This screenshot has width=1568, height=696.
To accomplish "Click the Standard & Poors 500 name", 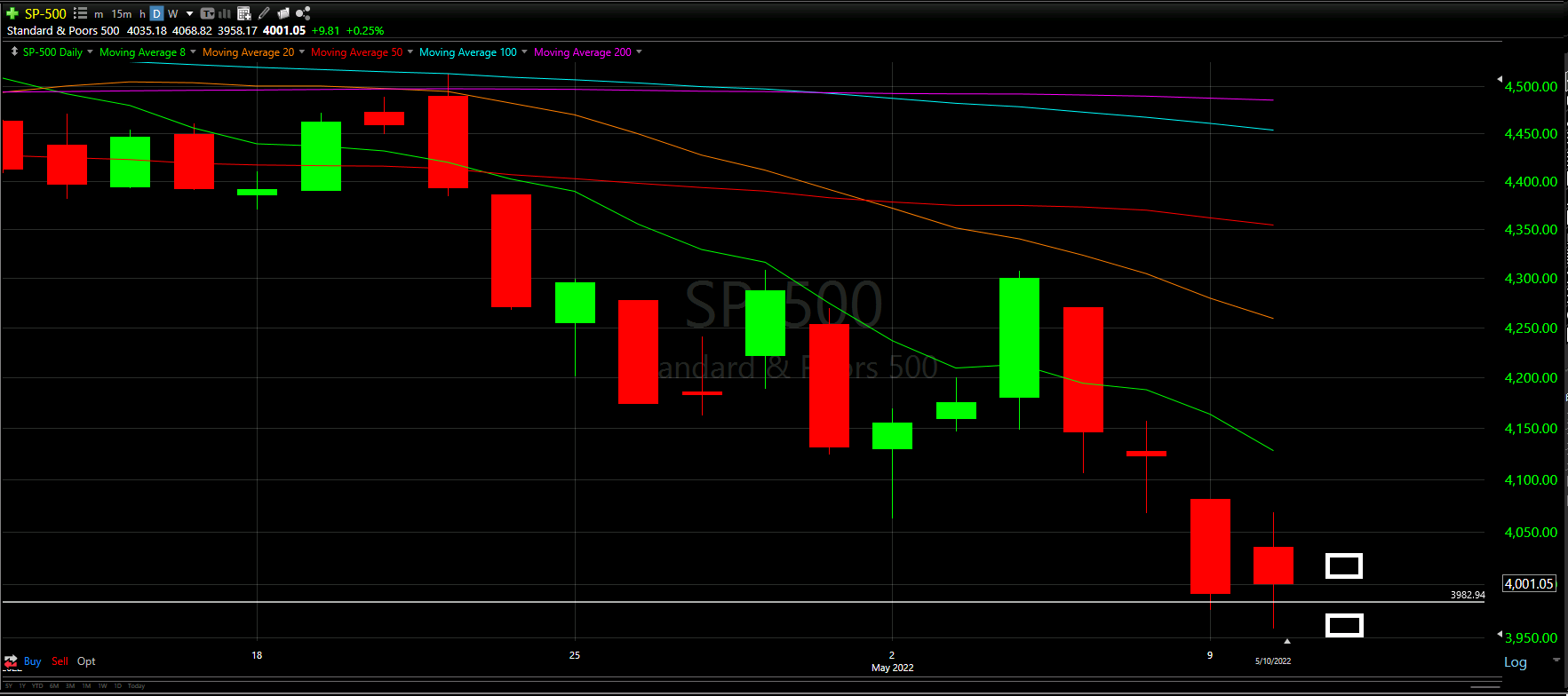I will pos(63,30).
